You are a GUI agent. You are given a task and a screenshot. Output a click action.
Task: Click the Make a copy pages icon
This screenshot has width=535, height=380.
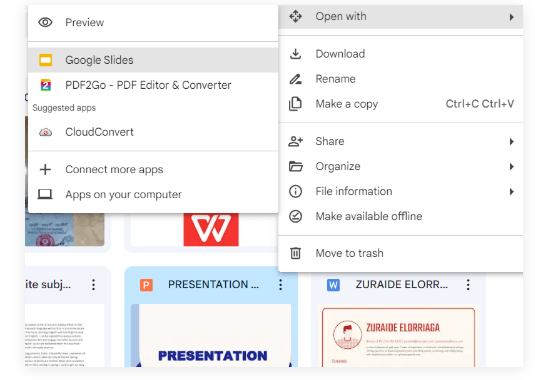(x=295, y=104)
